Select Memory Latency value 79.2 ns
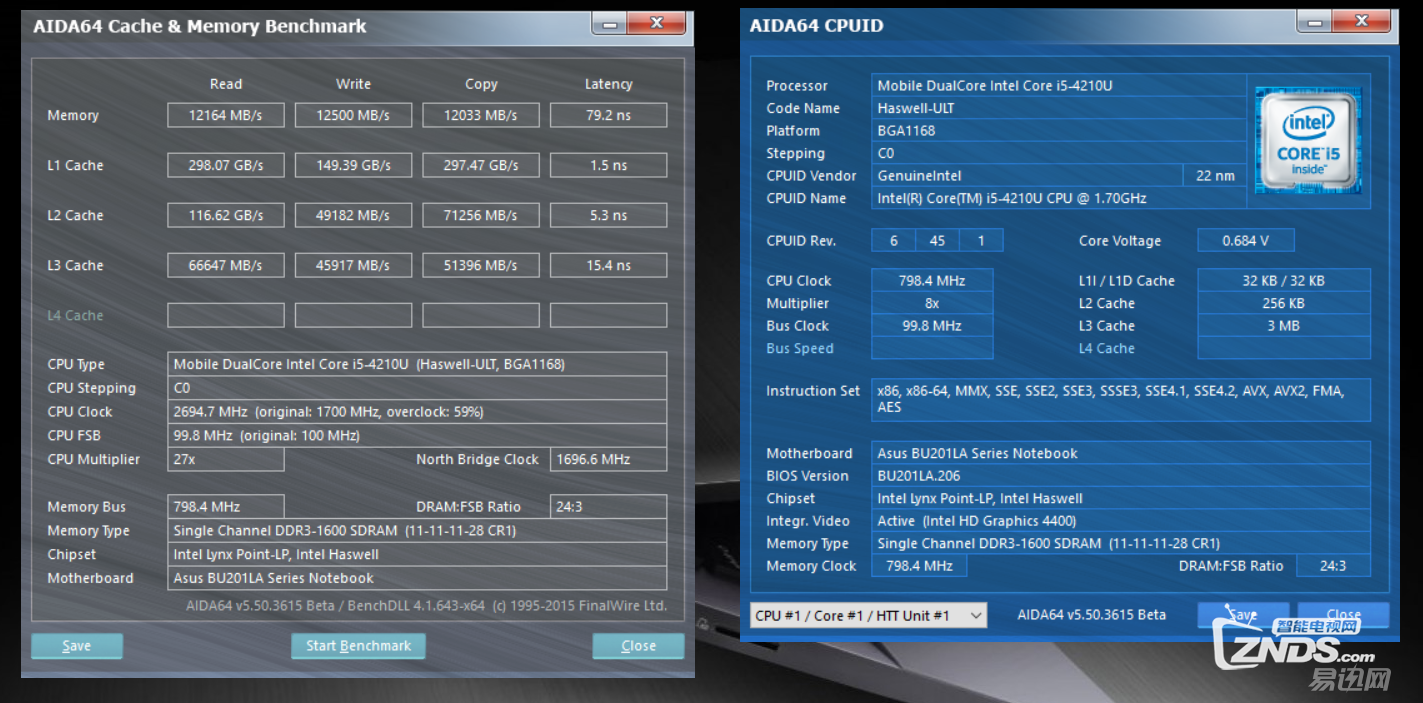The image size is (1423, 703). coord(608,115)
